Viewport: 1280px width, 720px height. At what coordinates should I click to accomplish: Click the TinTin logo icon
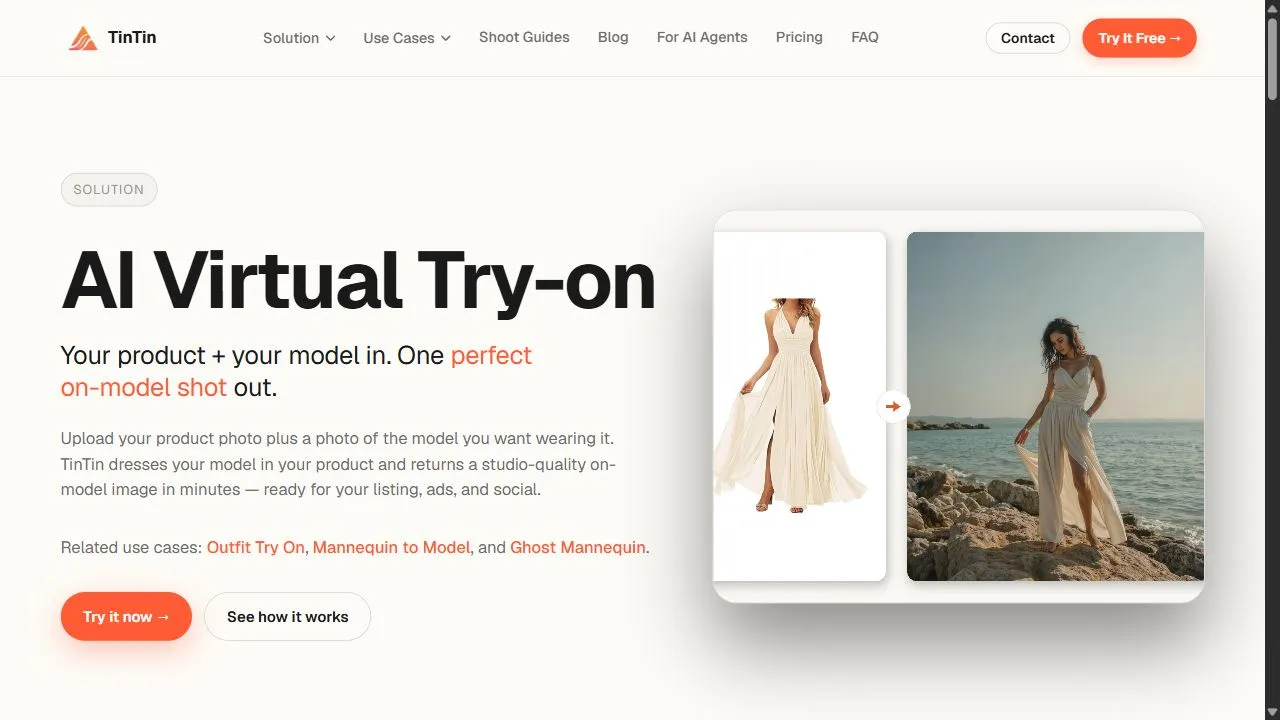tap(83, 38)
